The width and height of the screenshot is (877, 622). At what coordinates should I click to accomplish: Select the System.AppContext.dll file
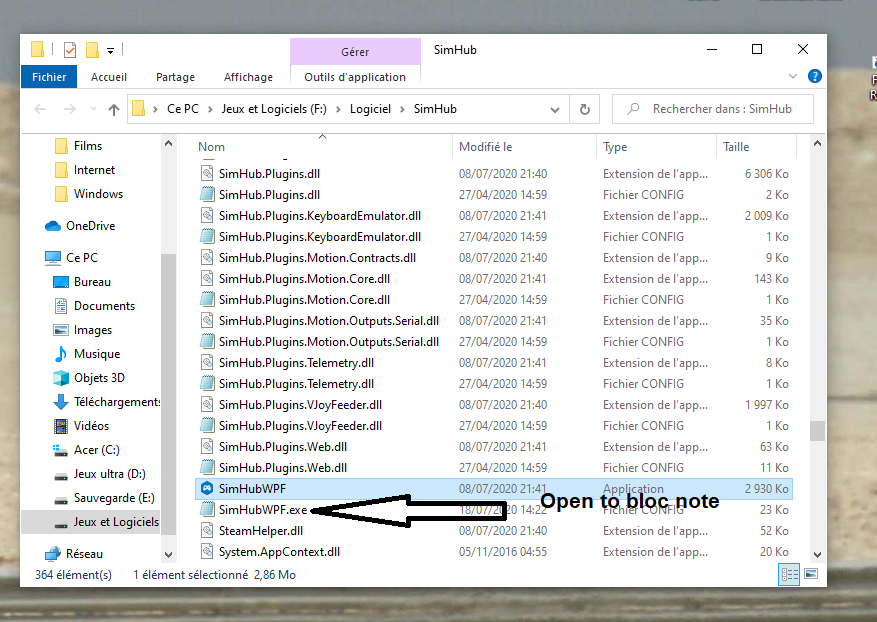(x=279, y=552)
